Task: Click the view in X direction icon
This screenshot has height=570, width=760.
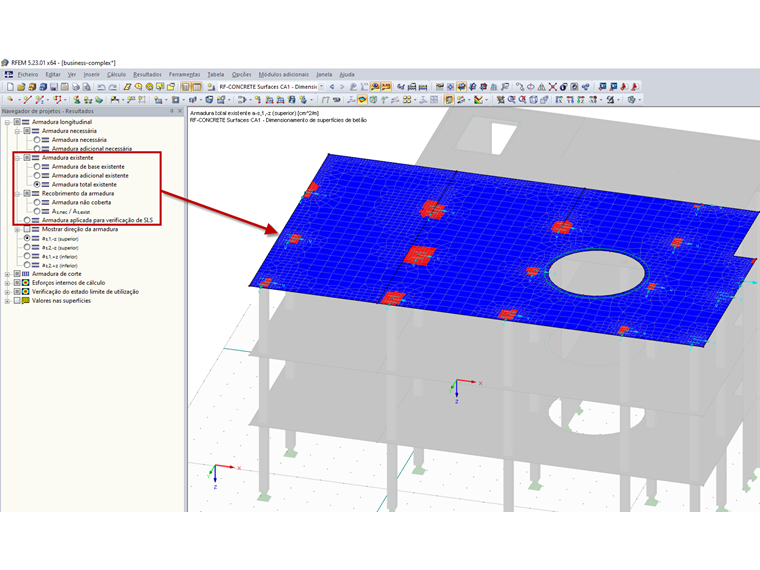Action: pyautogui.click(x=559, y=99)
